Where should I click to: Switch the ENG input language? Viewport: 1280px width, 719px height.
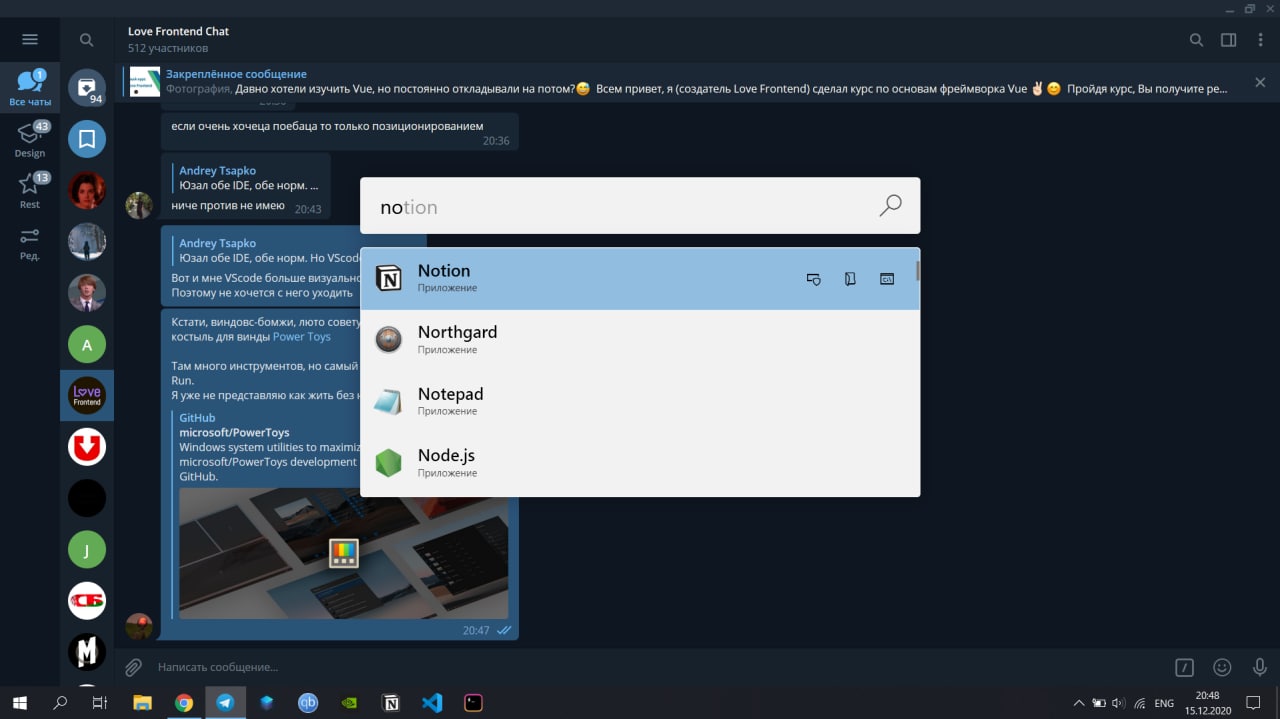tap(1164, 704)
